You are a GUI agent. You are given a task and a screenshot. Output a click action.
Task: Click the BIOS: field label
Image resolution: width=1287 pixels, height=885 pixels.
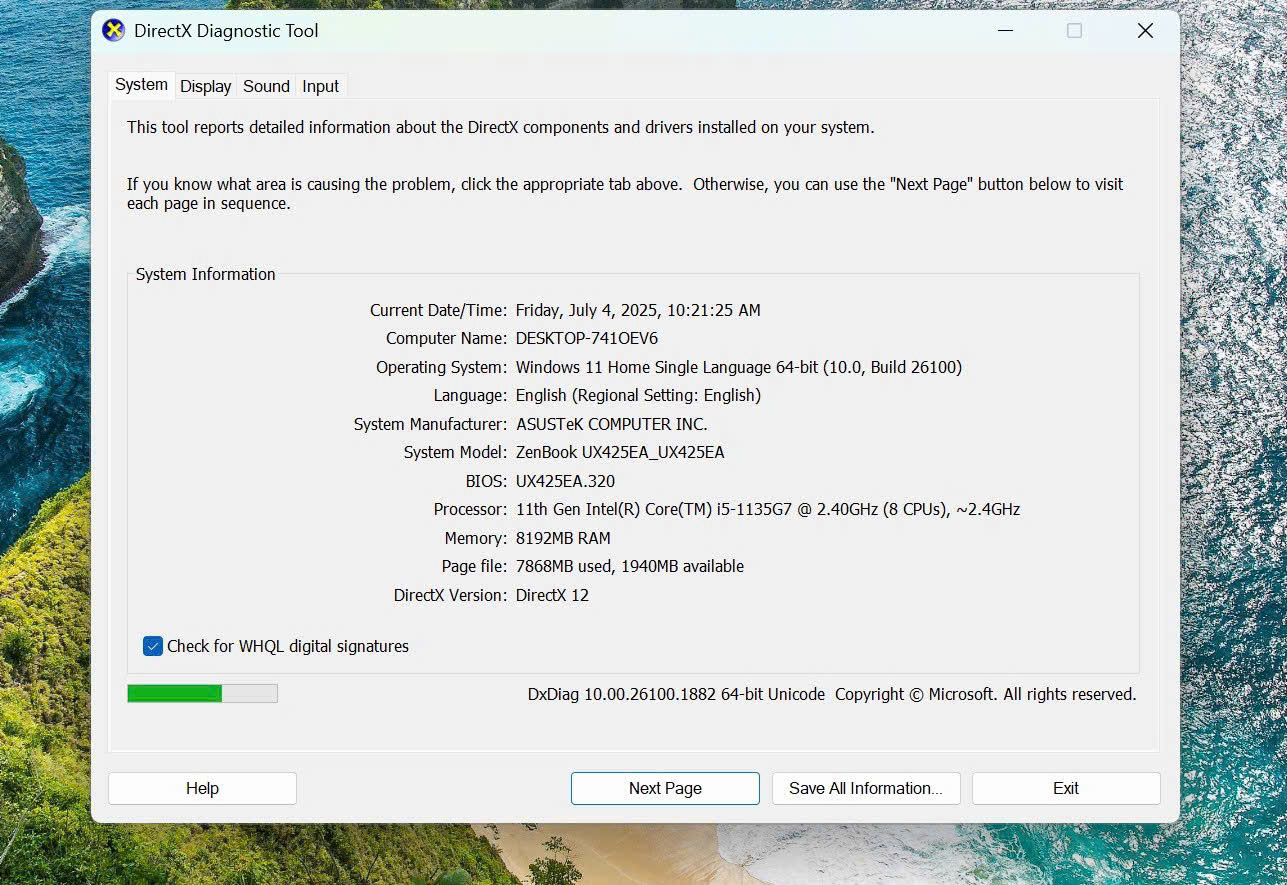point(486,481)
